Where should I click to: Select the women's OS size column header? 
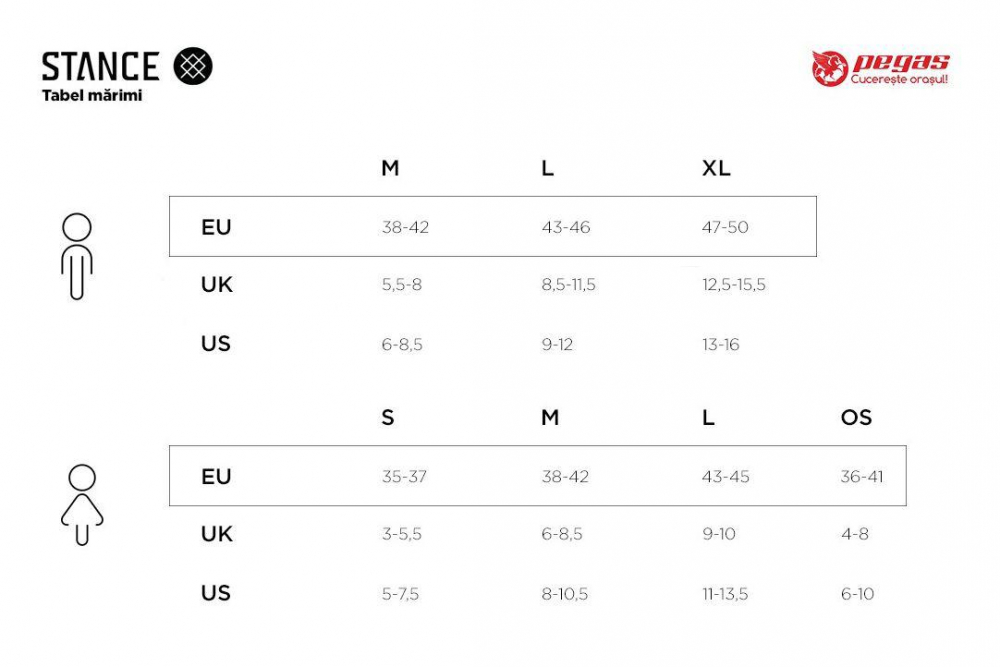click(x=856, y=418)
